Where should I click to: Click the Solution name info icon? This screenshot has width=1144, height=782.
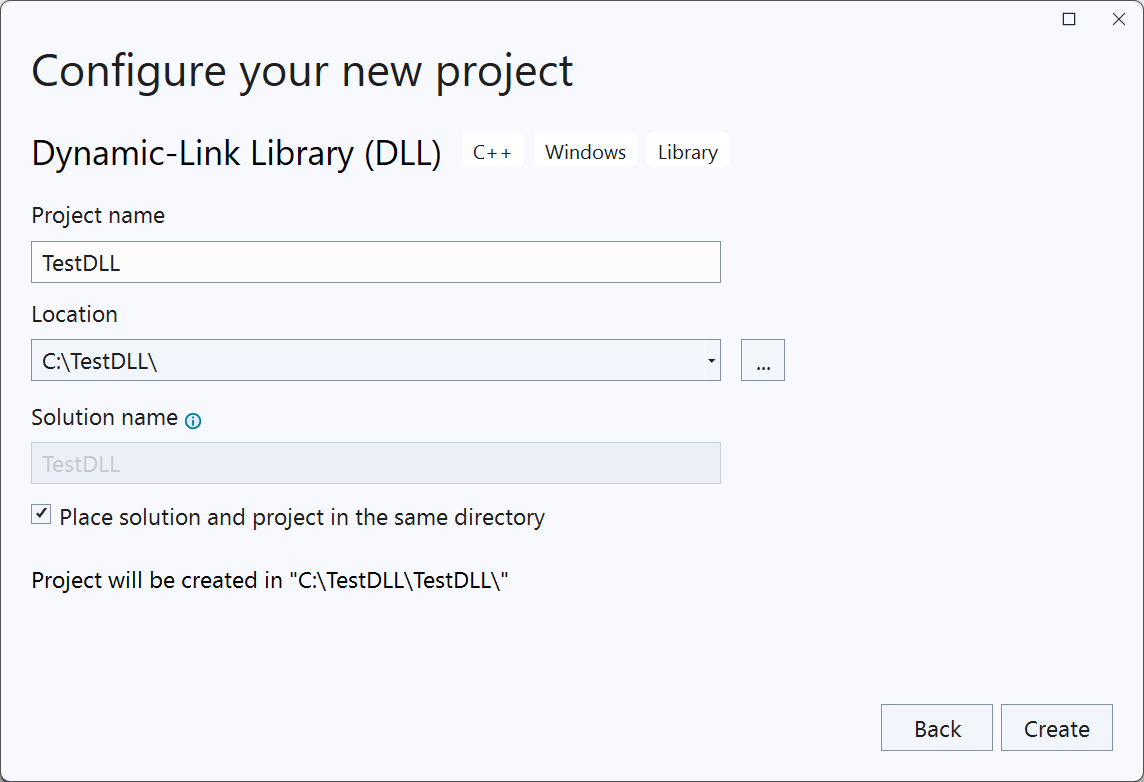point(193,421)
